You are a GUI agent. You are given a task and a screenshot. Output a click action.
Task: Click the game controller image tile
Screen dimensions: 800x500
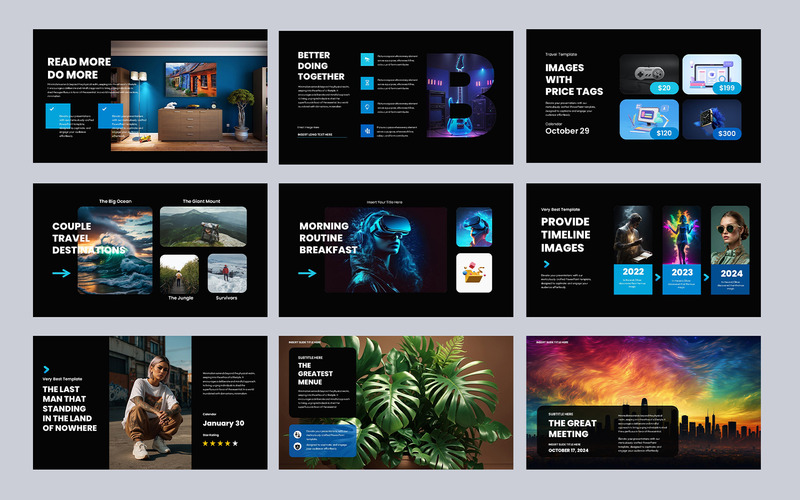[x=647, y=74]
